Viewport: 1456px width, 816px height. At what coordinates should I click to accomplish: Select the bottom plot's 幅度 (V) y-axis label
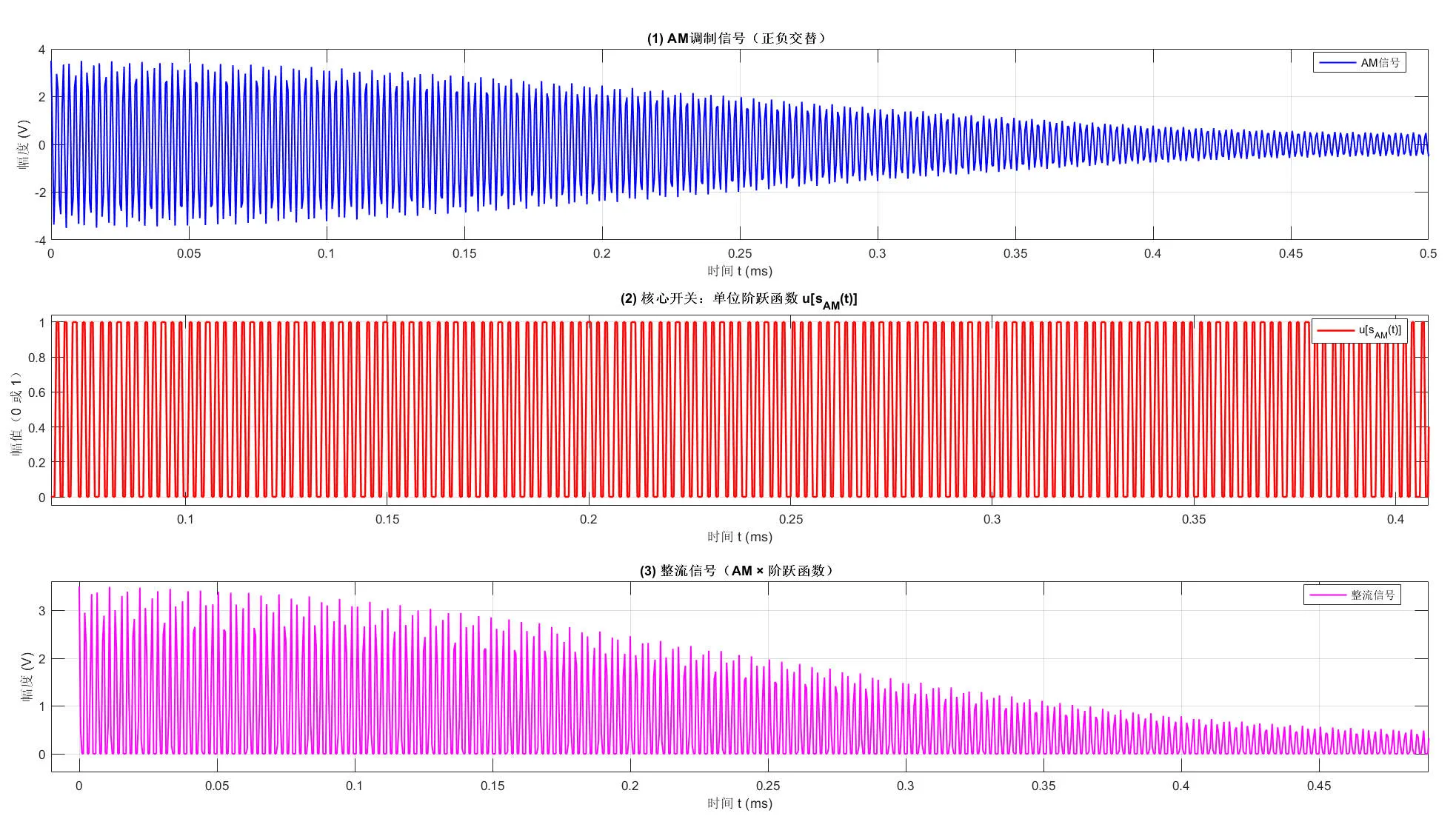pos(27,677)
